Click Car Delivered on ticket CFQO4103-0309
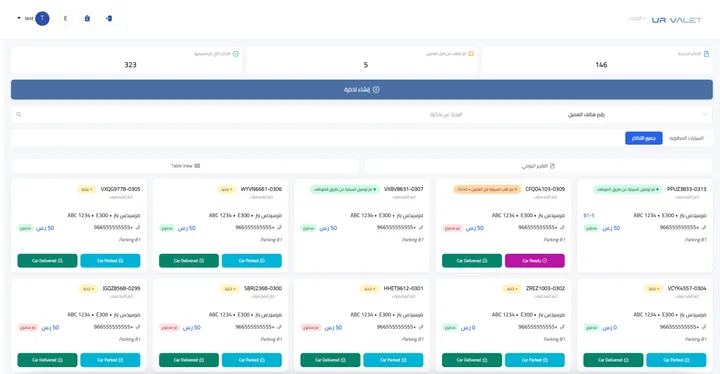The width and height of the screenshot is (720, 374). click(x=472, y=261)
